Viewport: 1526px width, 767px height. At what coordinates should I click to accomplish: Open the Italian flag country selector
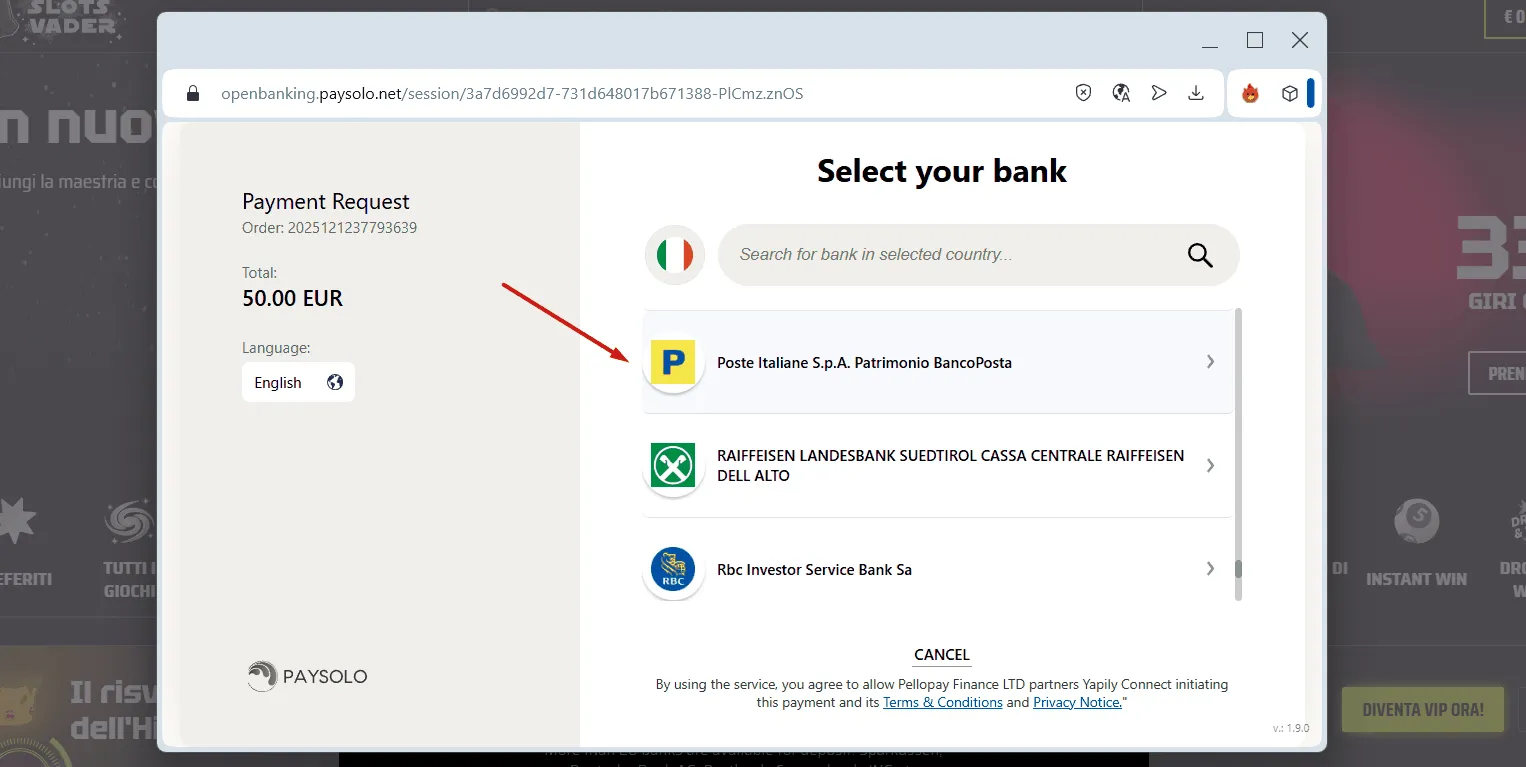[x=674, y=255]
